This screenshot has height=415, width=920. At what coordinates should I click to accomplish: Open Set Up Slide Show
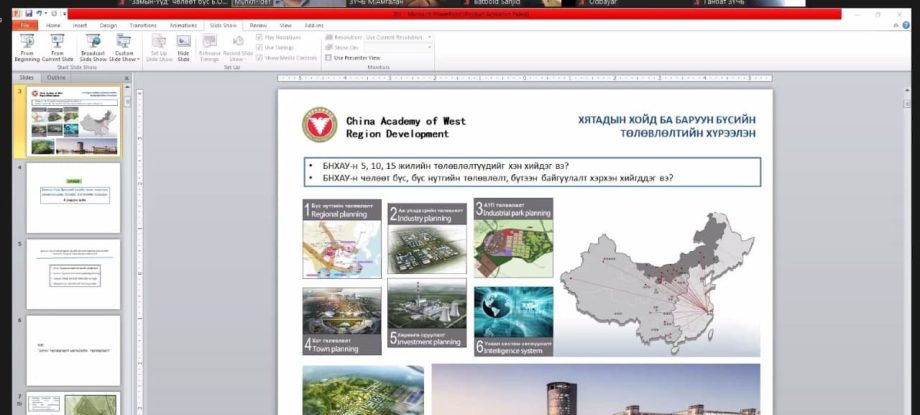(159, 47)
